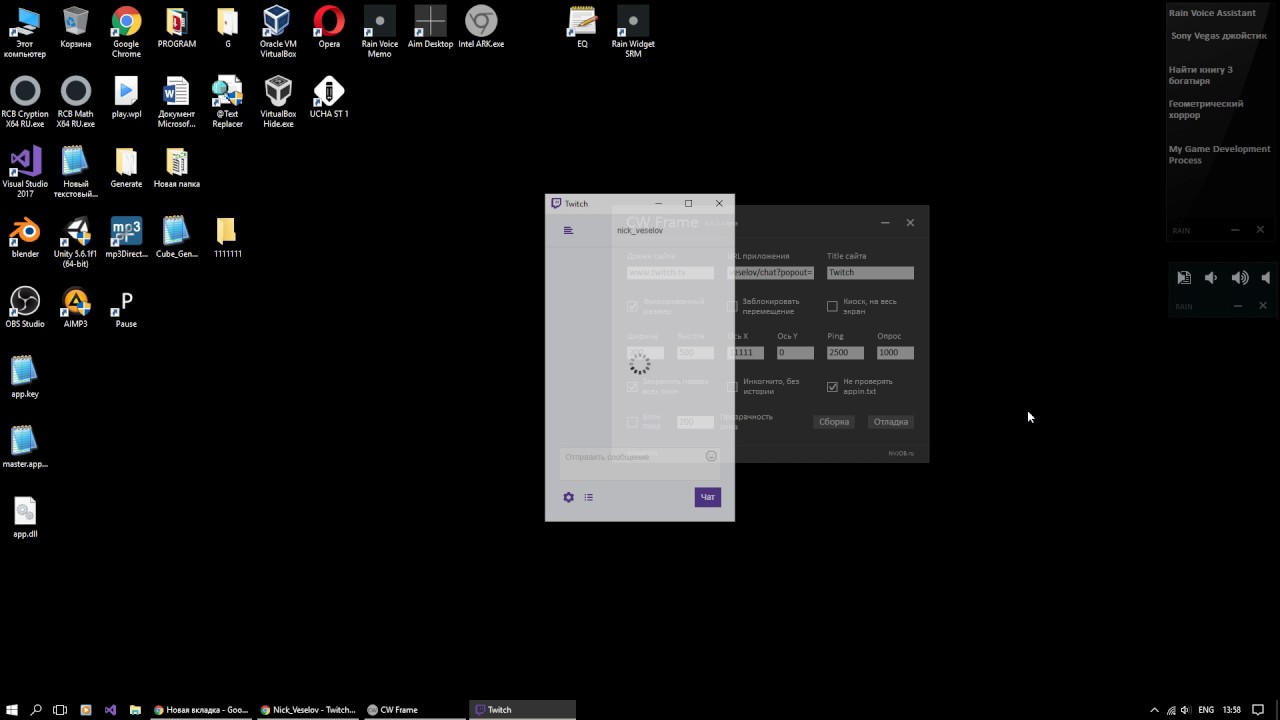Viewport: 1280px width, 720px height.
Task: Open Aim Desktop shortcut icon
Action: click(x=431, y=27)
